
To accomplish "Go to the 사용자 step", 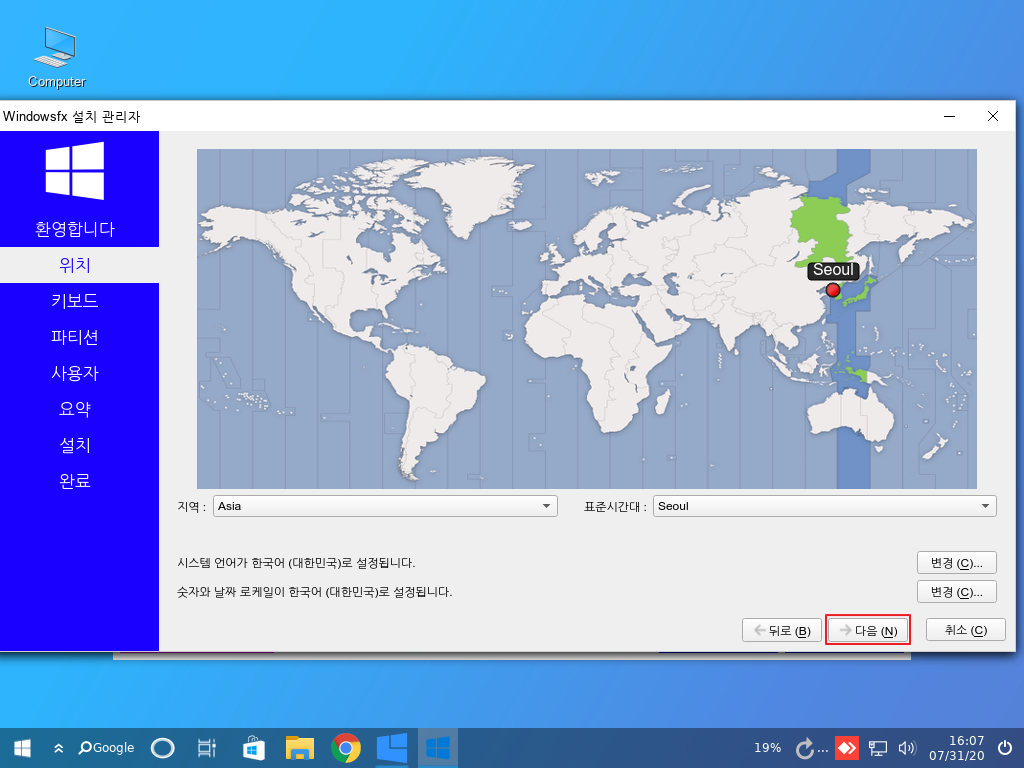I will pyautogui.click(x=74, y=373).
